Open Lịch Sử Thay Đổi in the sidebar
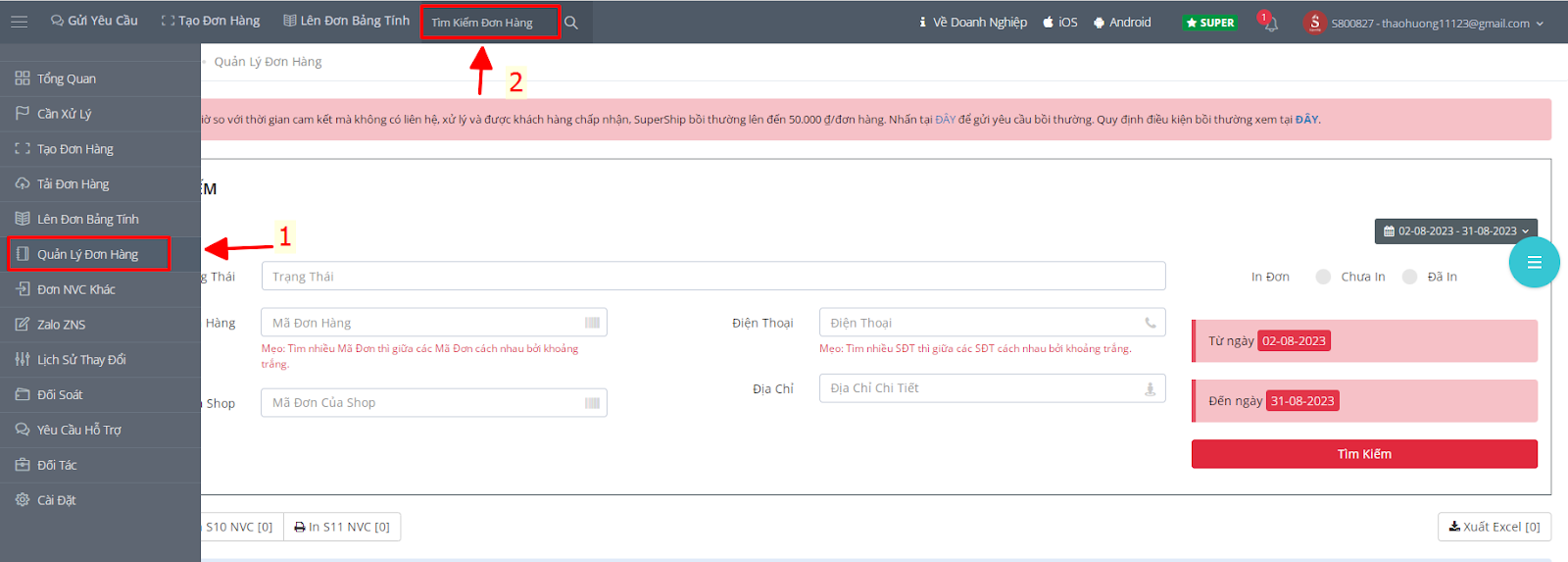This screenshot has height=562, width=1568. tap(100, 360)
